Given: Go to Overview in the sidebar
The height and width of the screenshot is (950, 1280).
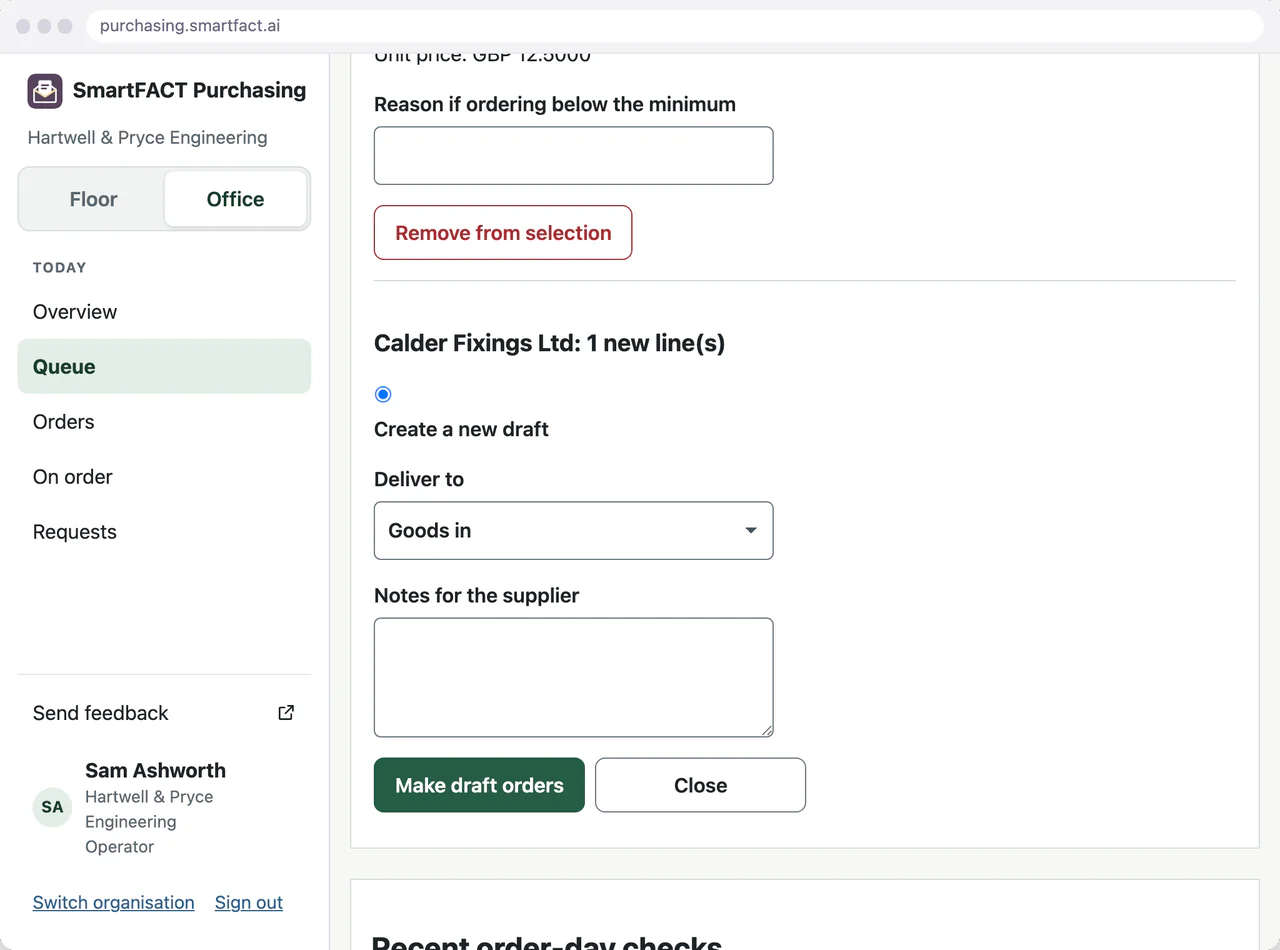Looking at the screenshot, I should click(x=164, y=312).
